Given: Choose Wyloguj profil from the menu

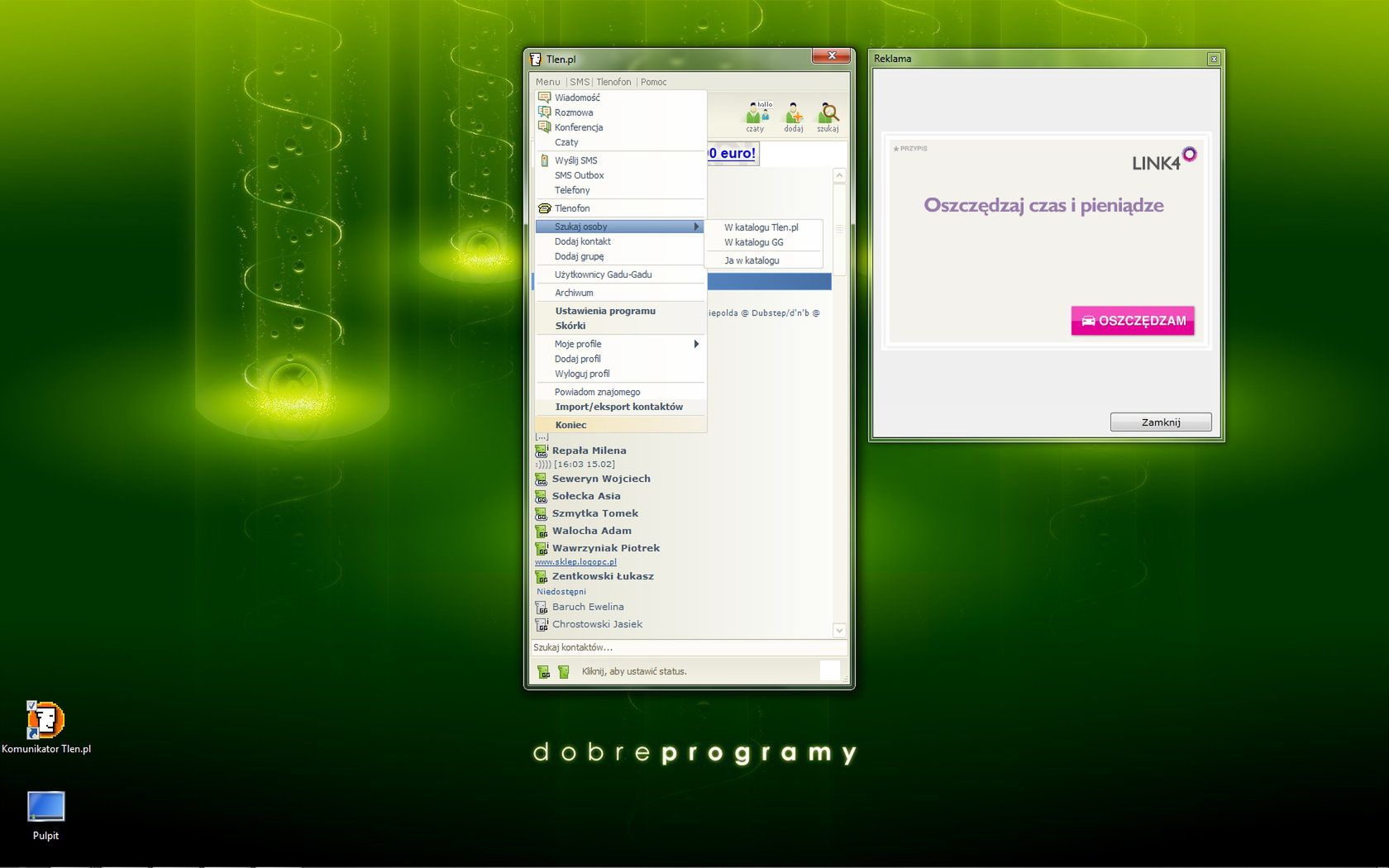Looking at the screenshot, I should [620, 374].
